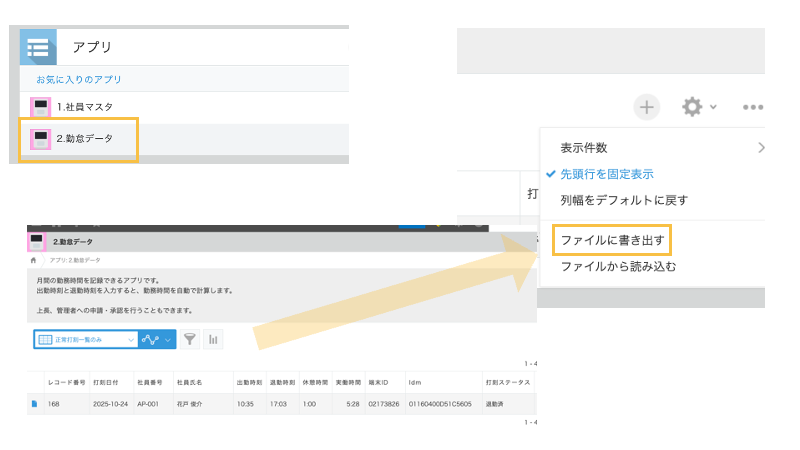Expand the 表示件数 submenu
Viewport: 800px width, 450px height.
tap(760, 148)
